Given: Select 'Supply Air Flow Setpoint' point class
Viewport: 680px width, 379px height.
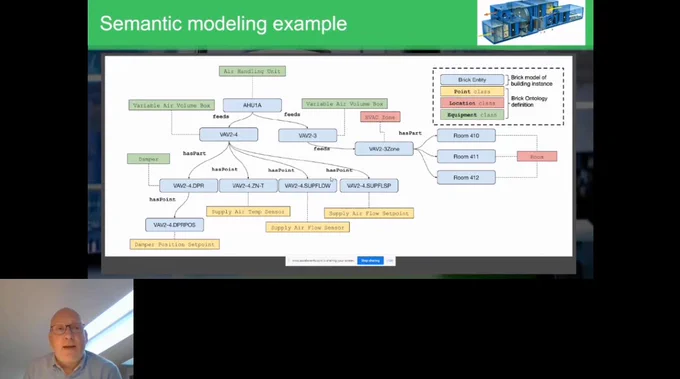Looking at the screenshot, I should (369, 213).
